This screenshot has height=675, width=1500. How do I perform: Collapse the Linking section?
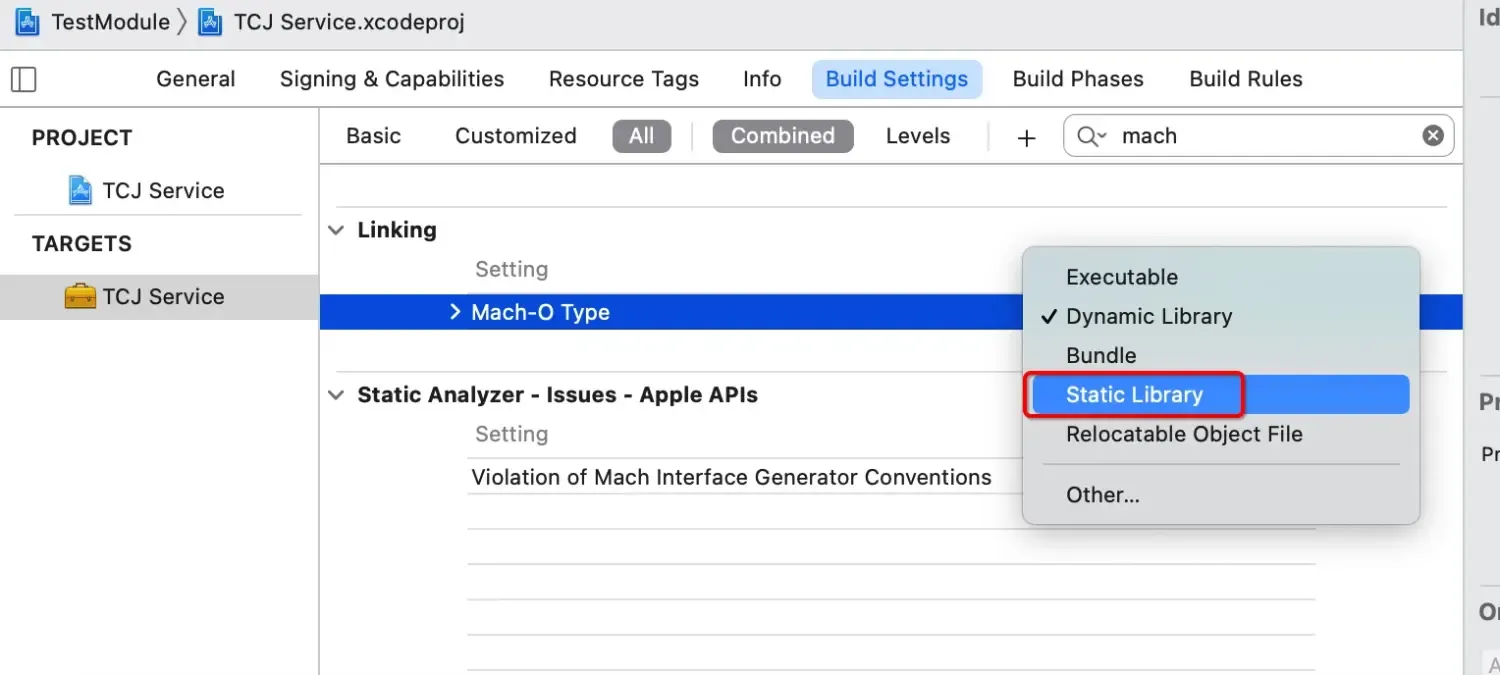[336, 230]
